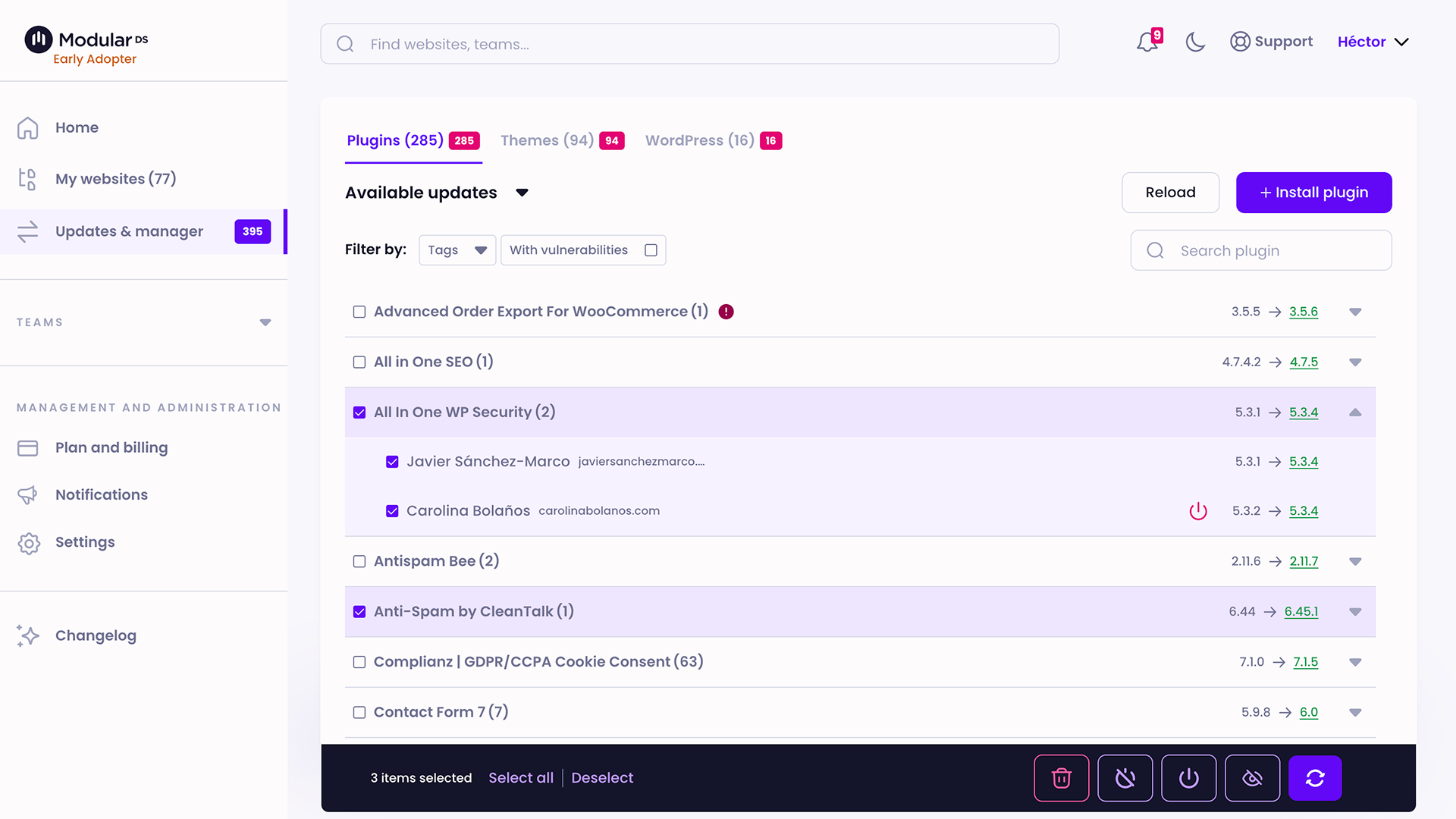Switch to the WordPress tab
Image resolution: width=1456 pixels, height=819 pixels.
[x=700, y=140]
